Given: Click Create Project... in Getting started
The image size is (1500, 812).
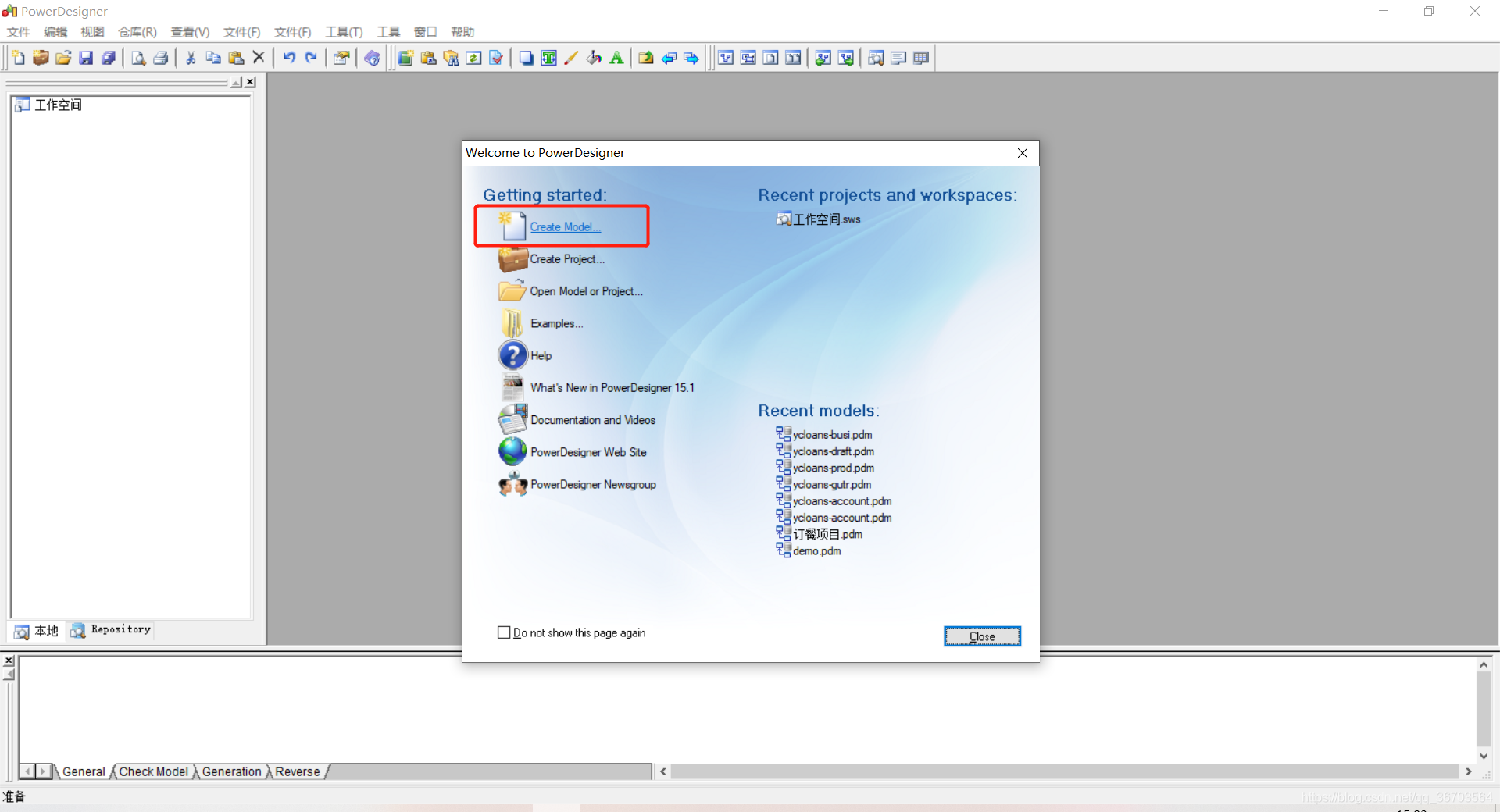Looking at the screenshot, I should click(x=567, y=259).
